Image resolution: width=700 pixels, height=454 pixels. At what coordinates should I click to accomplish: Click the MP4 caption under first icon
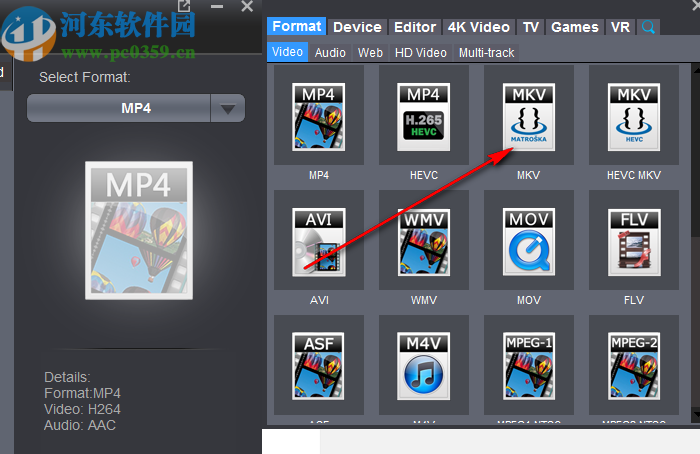point(319,175)
